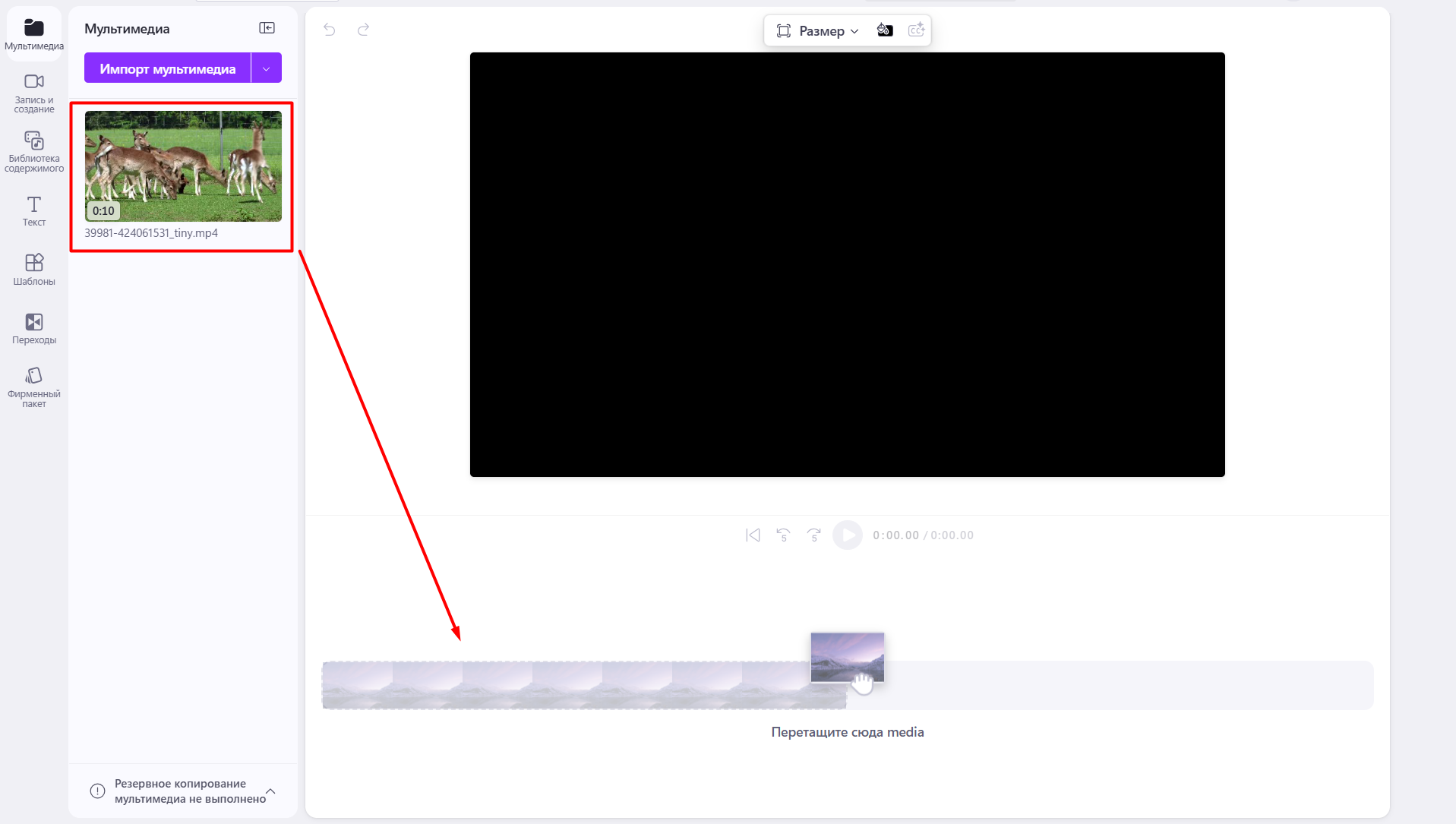Open the import options dropdown arrow

(266, 68)
